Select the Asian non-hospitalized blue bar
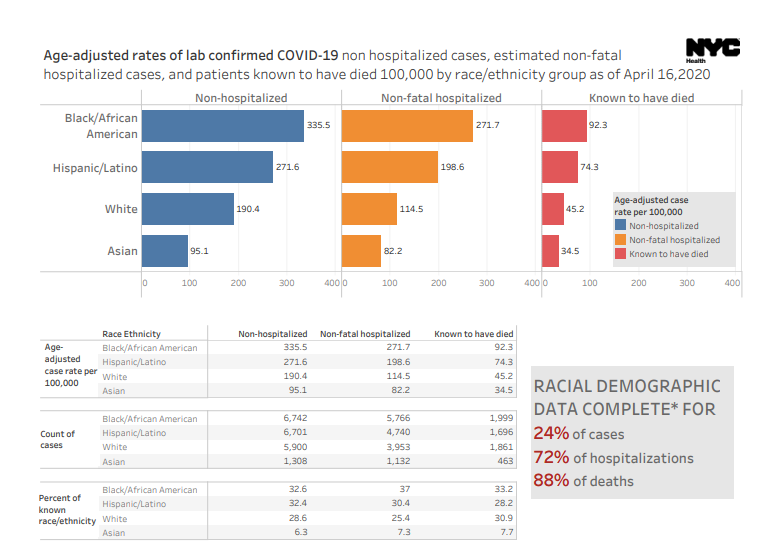Viewport: 765px width, 550px height. [x=165, y=251]
